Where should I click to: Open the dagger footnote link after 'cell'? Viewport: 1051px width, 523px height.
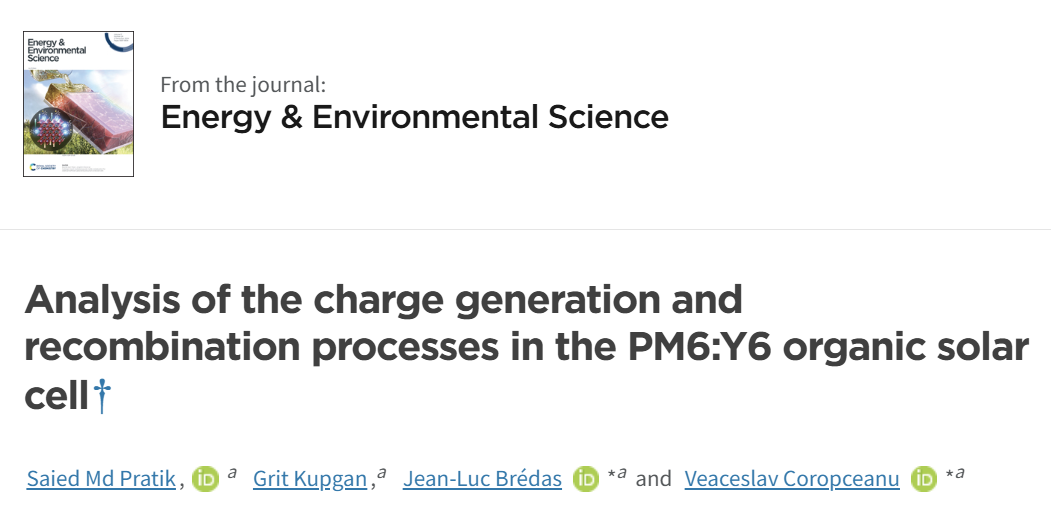(x=102, y=396)
